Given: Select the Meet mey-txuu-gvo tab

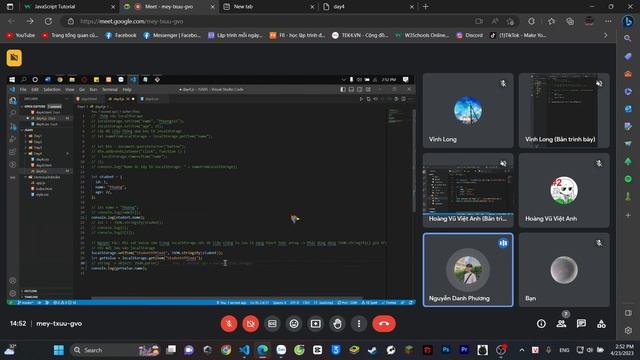Looking at the screenshot, I should 169,7.
